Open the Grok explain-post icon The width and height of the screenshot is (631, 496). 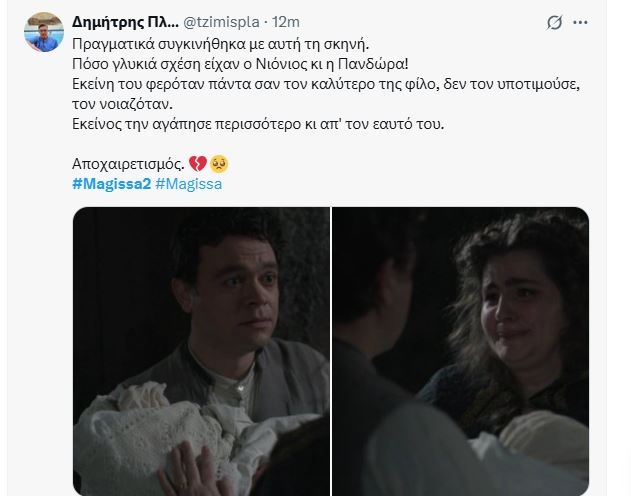(554, 23)
